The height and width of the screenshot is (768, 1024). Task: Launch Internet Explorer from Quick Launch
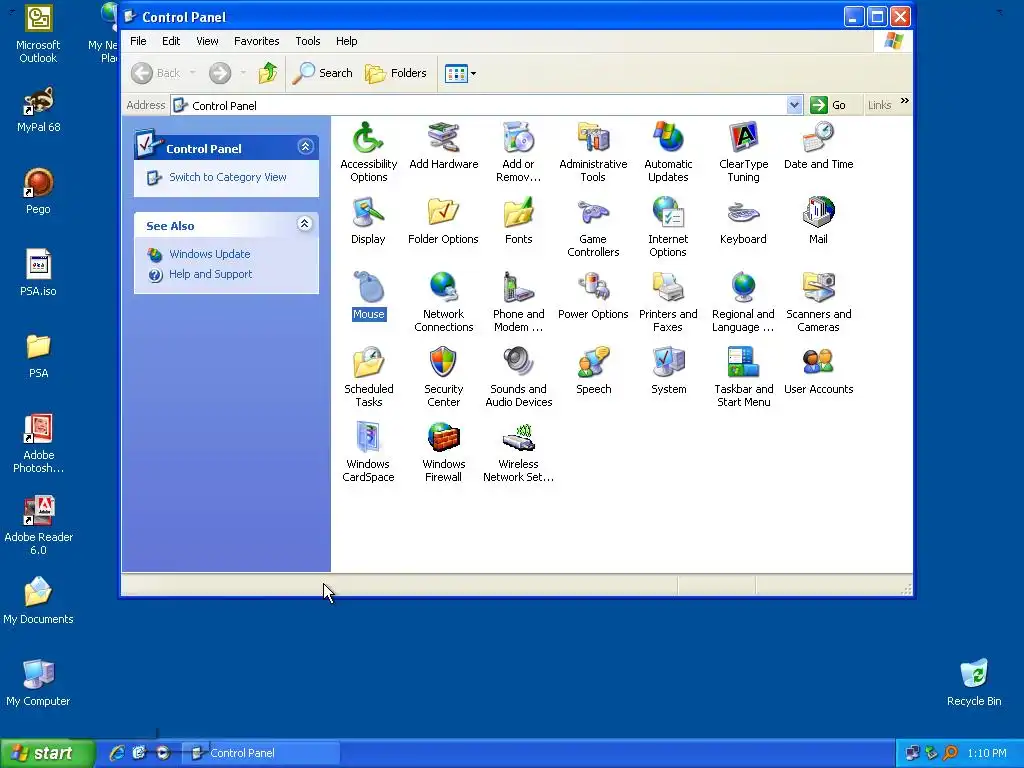[116, 753]
